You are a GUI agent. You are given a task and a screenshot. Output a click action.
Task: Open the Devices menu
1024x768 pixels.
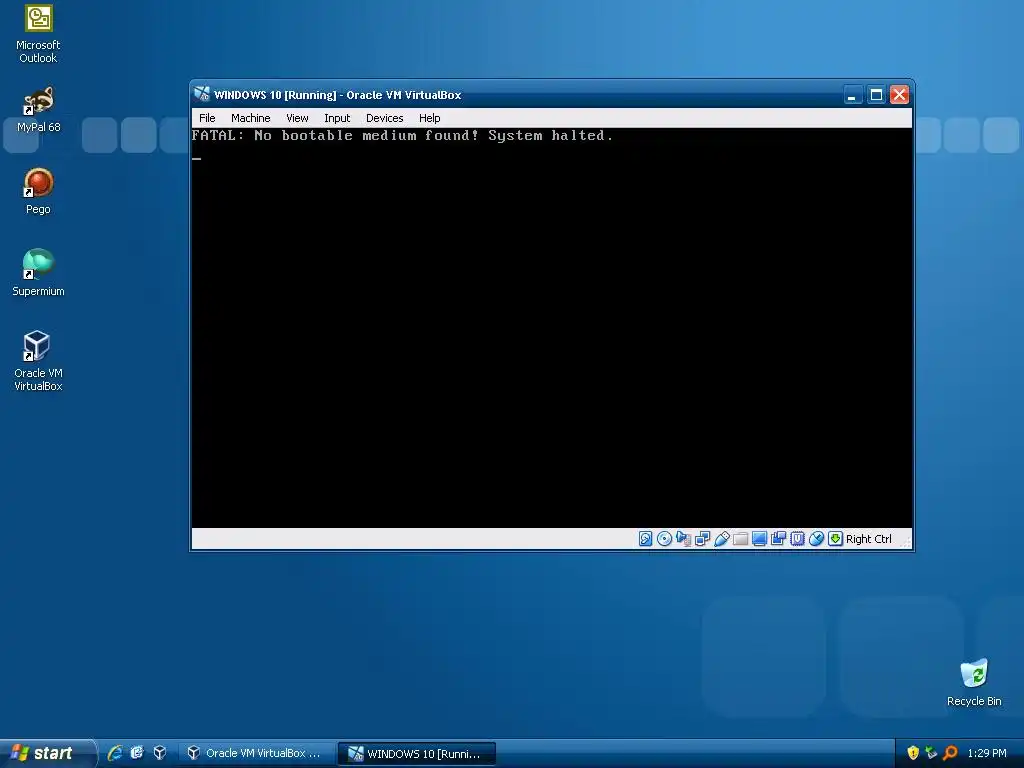pyautogui.click(x=385, y=118)
